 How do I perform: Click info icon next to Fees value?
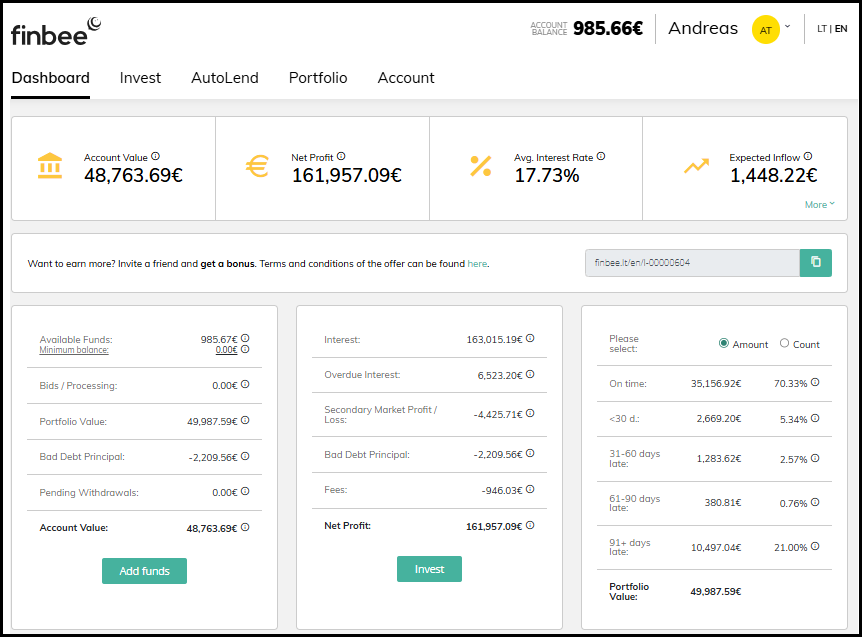[x=530, y=489]
